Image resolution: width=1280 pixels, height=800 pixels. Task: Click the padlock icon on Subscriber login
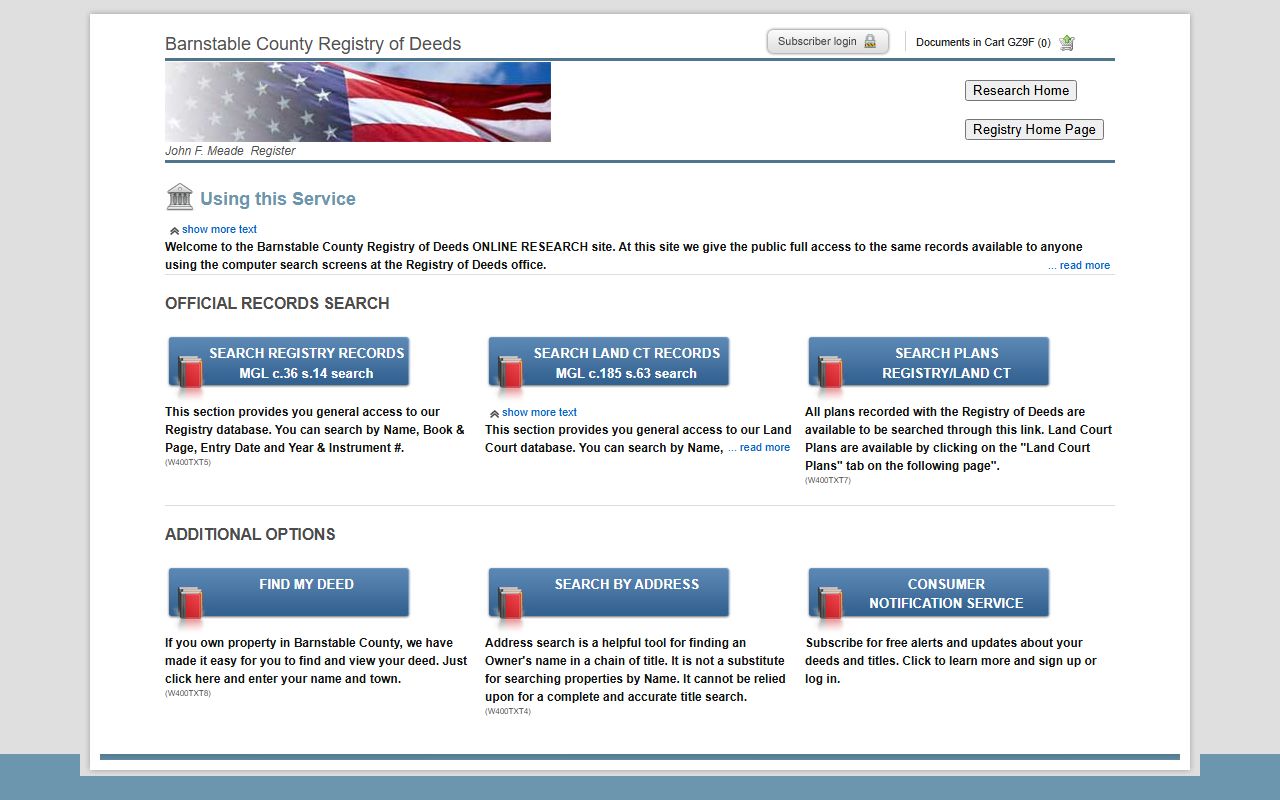coord(870,42)
